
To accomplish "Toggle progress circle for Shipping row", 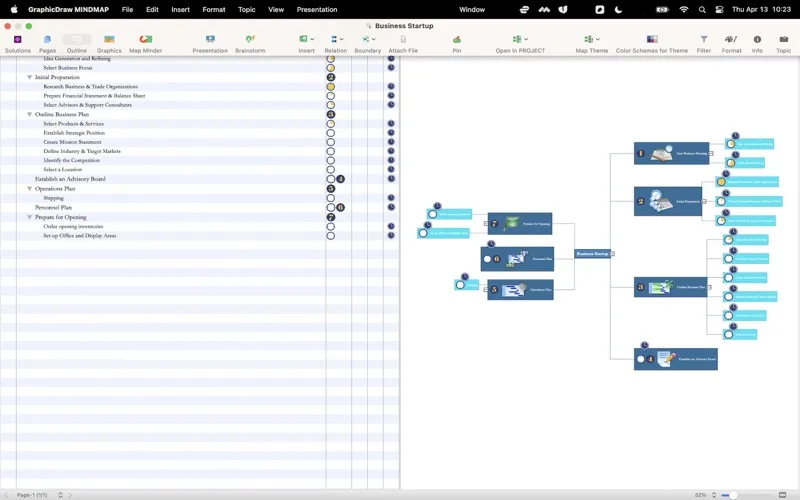I will 331,198.
